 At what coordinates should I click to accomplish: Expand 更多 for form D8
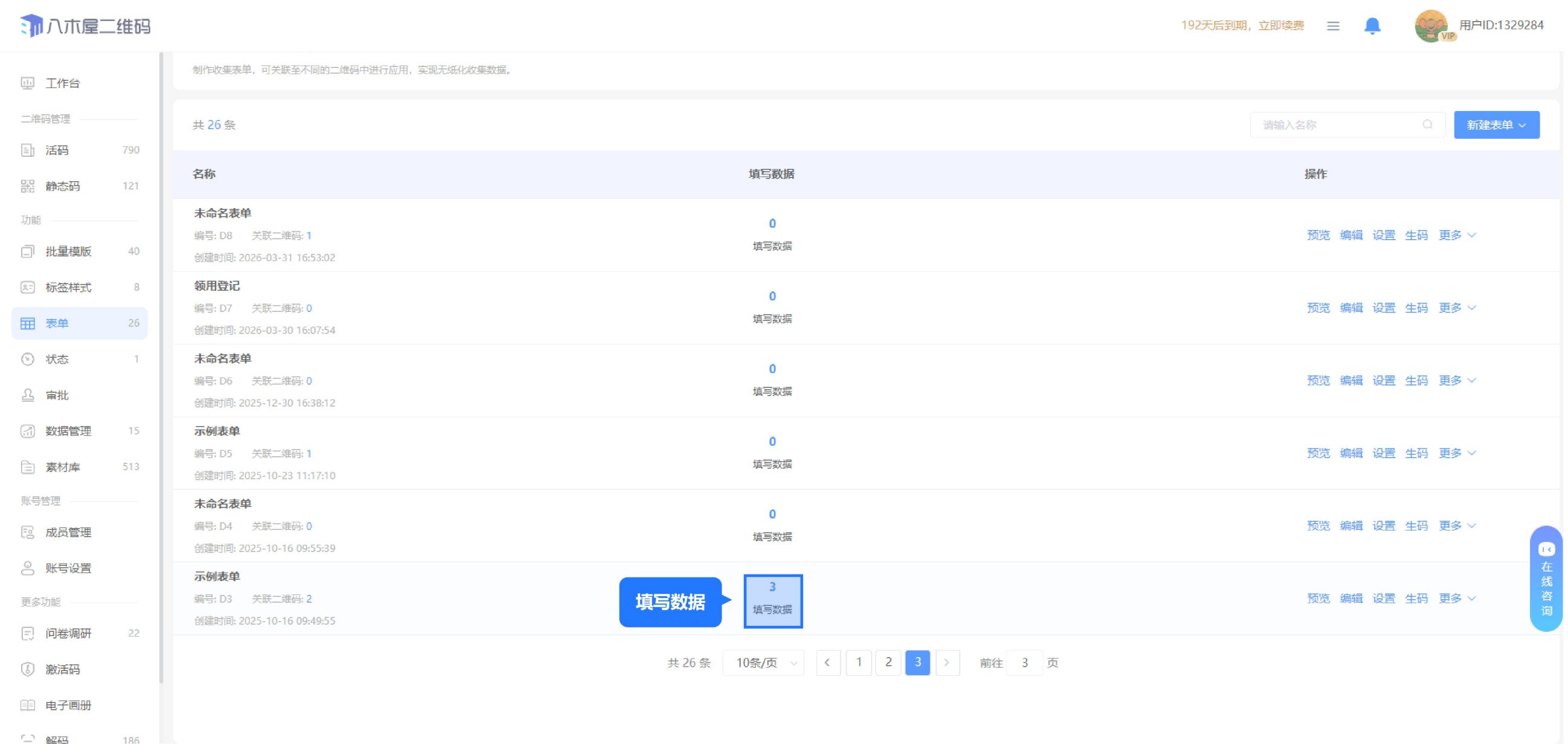1457,235
